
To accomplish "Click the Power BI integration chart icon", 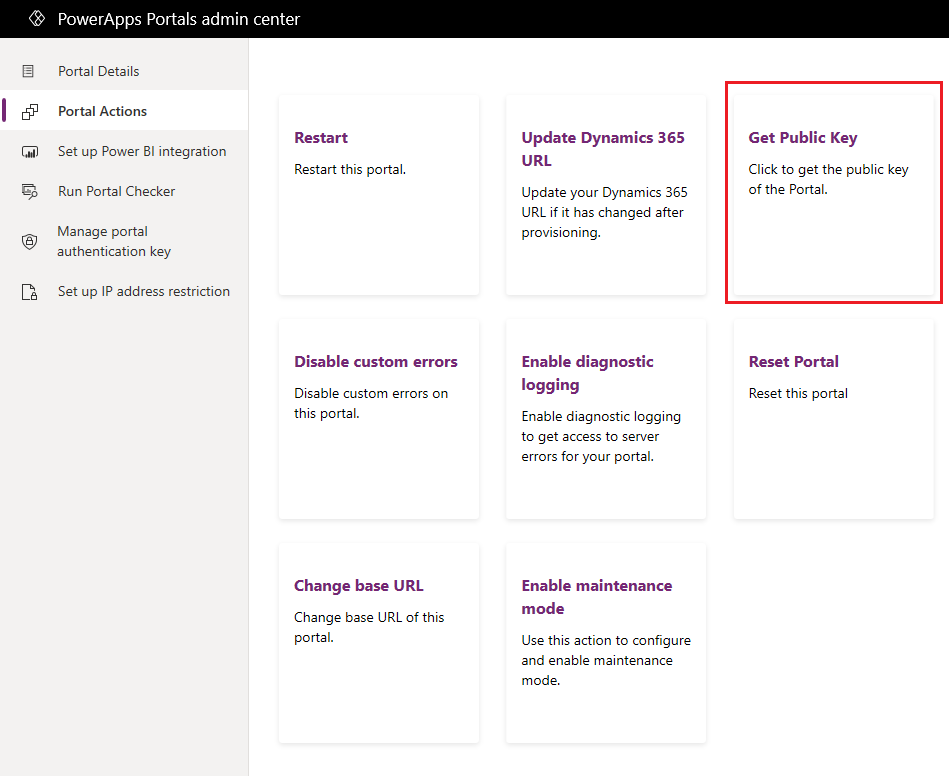I will point(30,151).
